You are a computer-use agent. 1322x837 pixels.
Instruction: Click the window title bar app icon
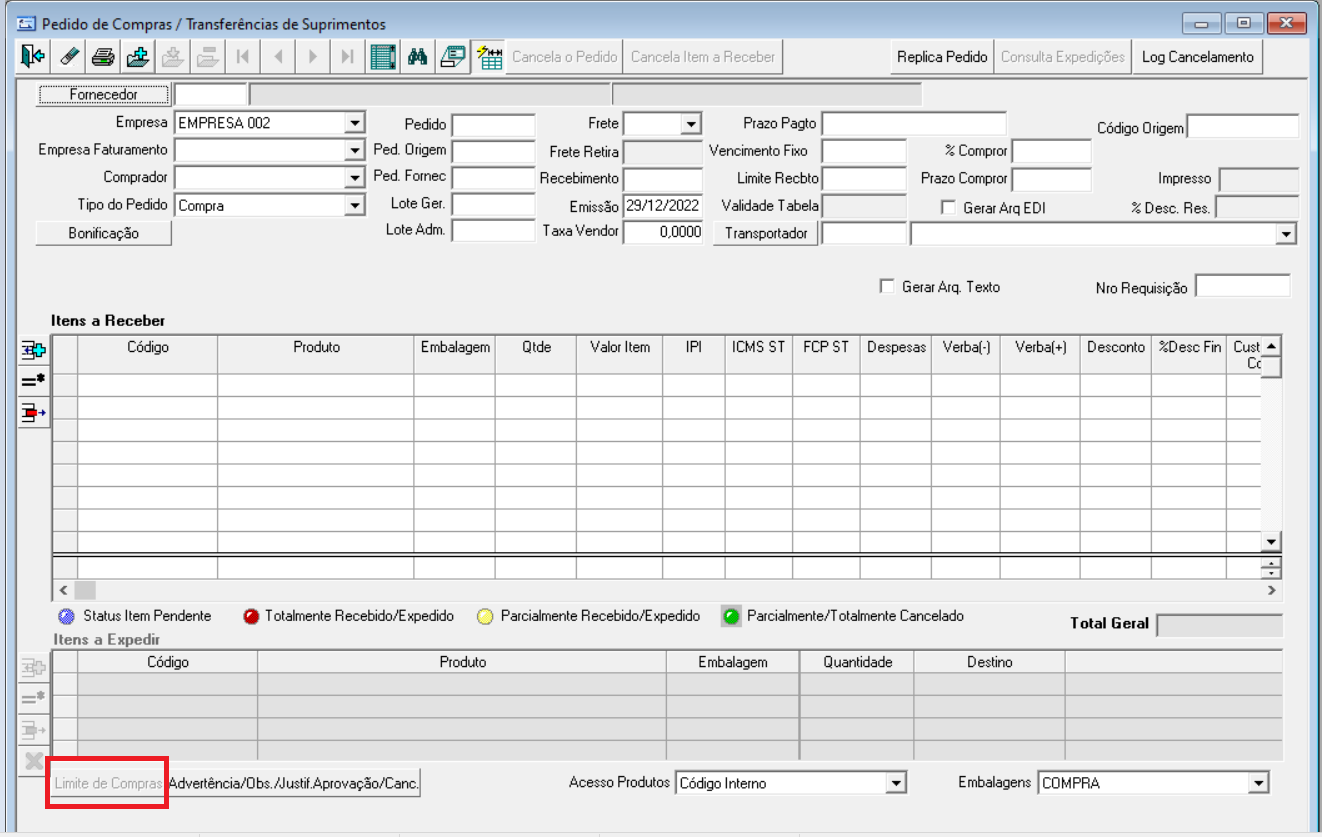coord(27,23)
